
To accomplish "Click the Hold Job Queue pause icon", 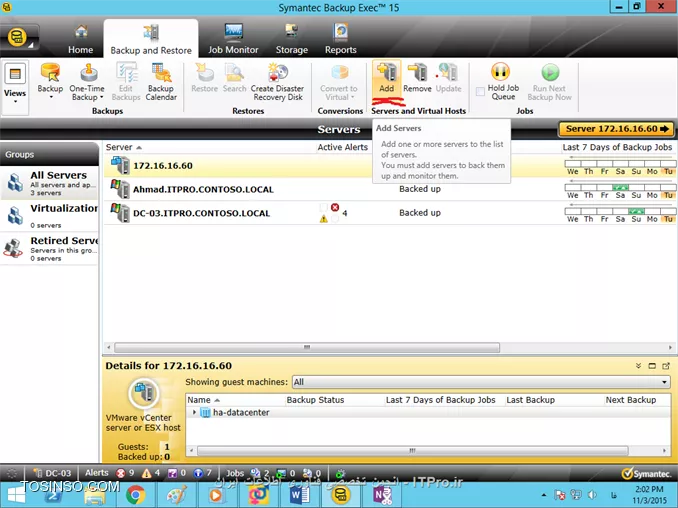I will pos(500,72).
